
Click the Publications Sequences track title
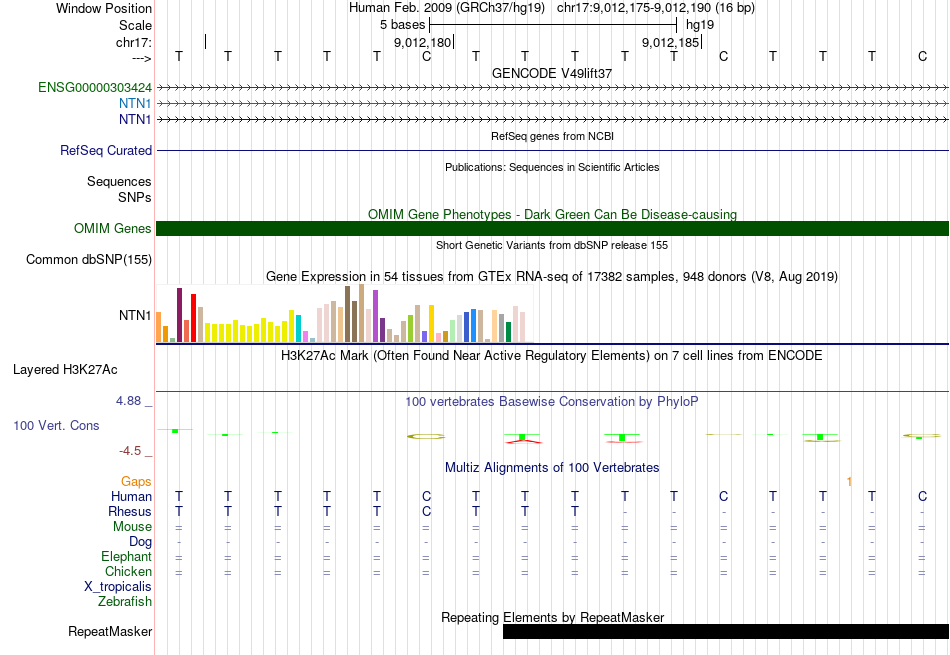coord(552,167)
